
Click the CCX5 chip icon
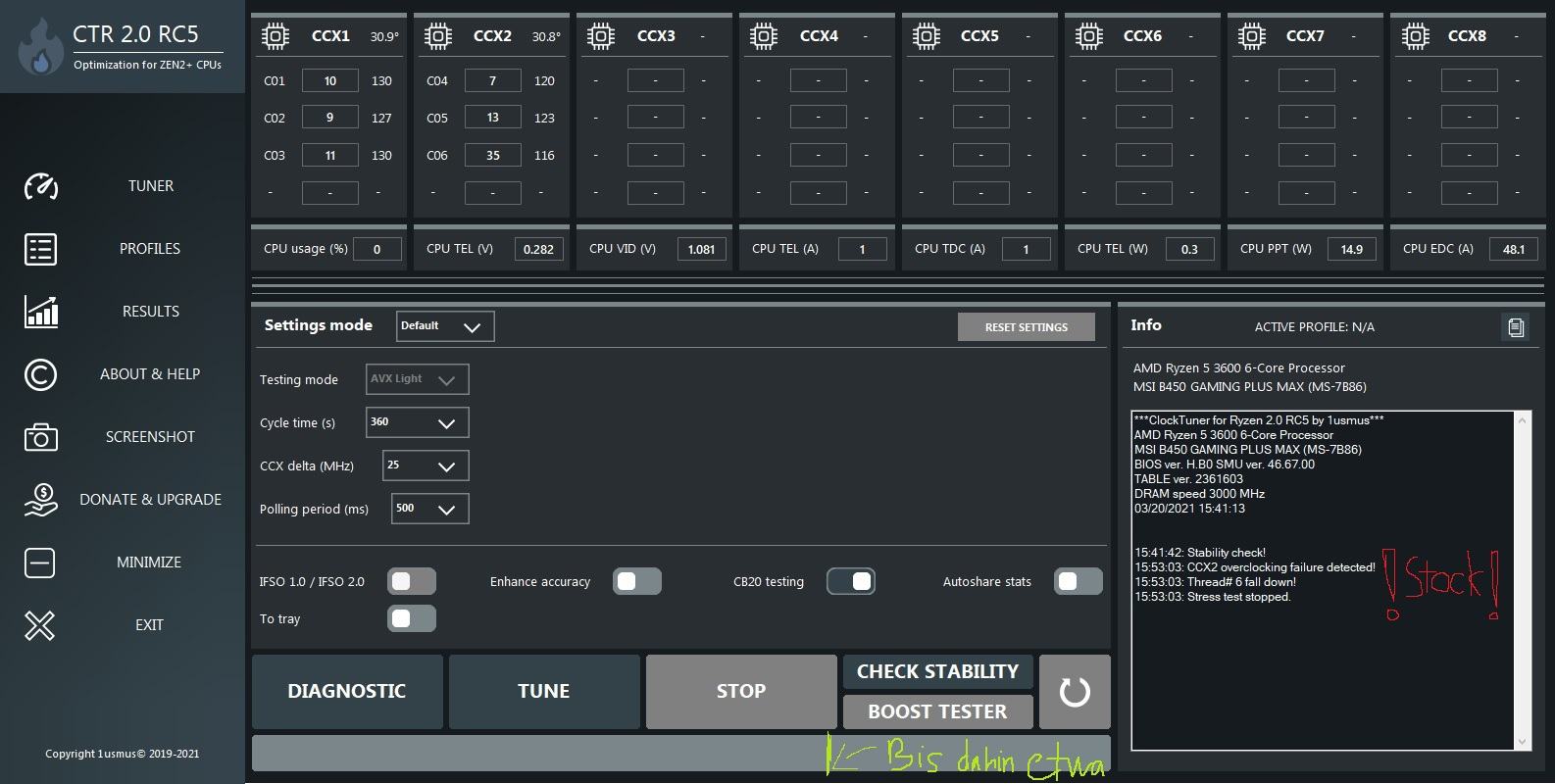926,36
